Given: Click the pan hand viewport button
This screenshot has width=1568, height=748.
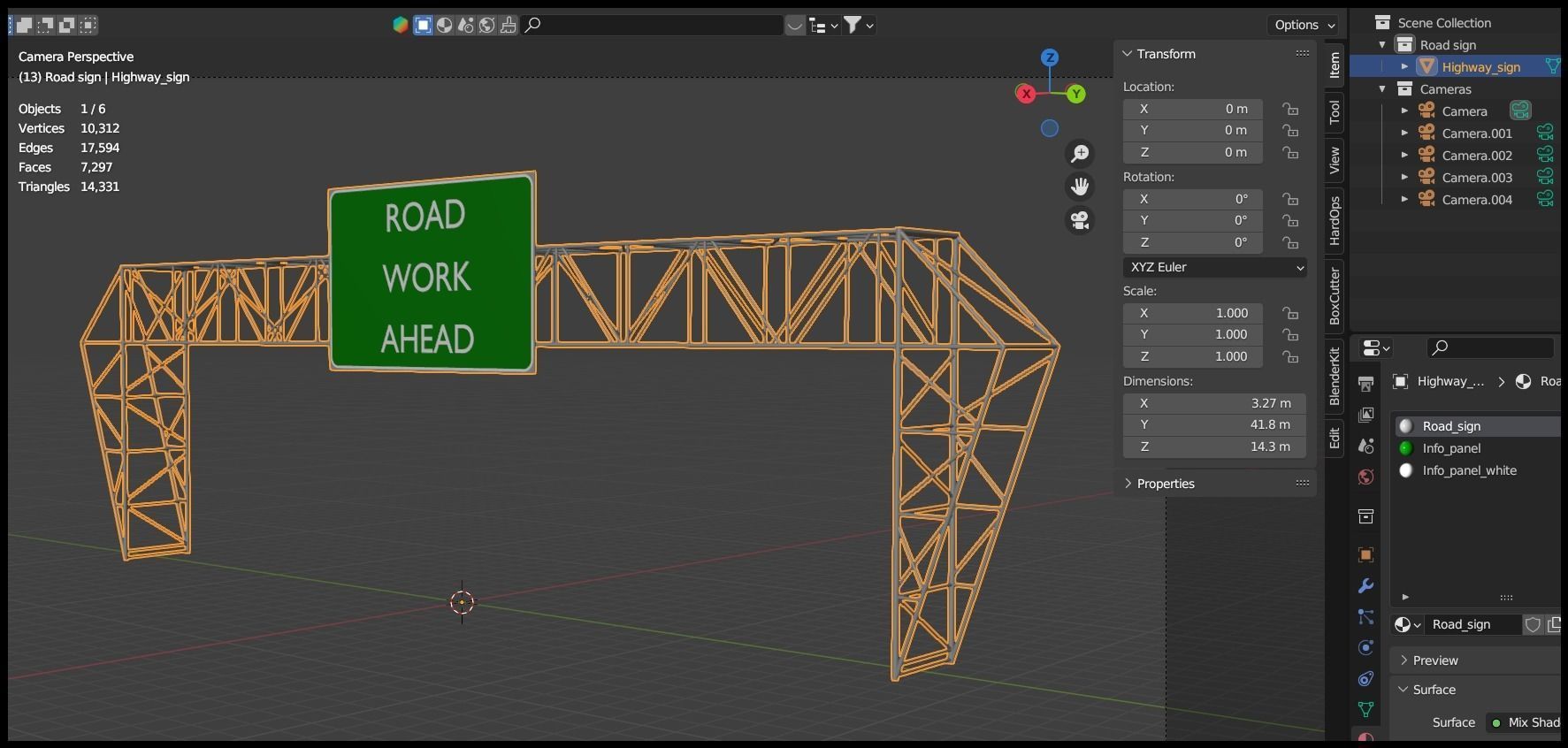Looking at the screenshot, I should pyautogui.click(x=1080, y=187).
